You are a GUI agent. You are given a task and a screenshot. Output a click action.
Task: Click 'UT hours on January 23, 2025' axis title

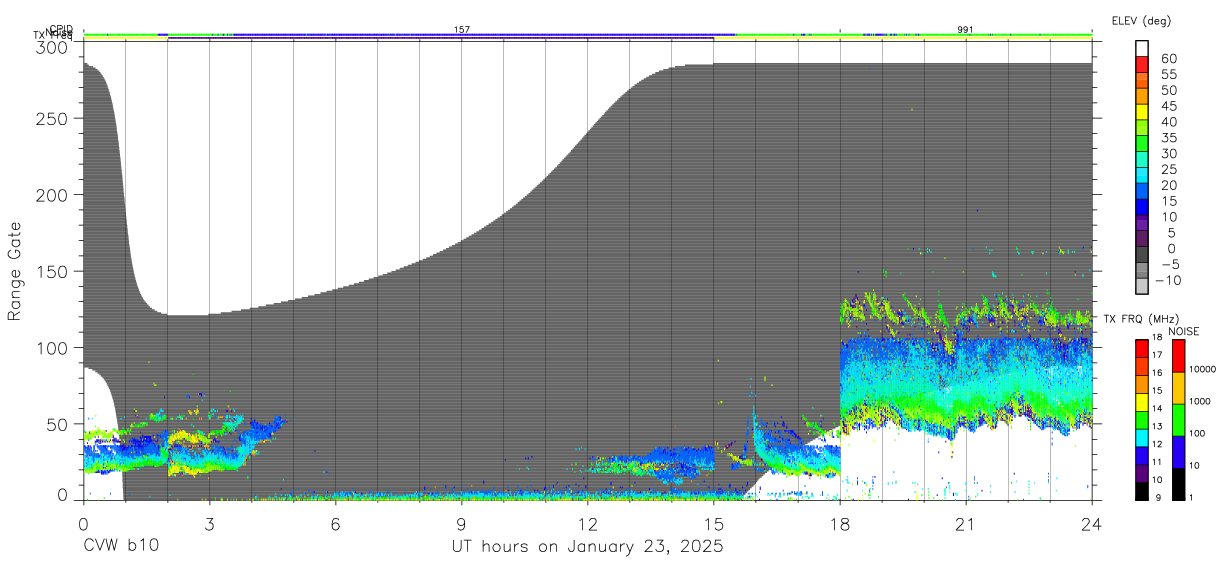tap(587, 546)
